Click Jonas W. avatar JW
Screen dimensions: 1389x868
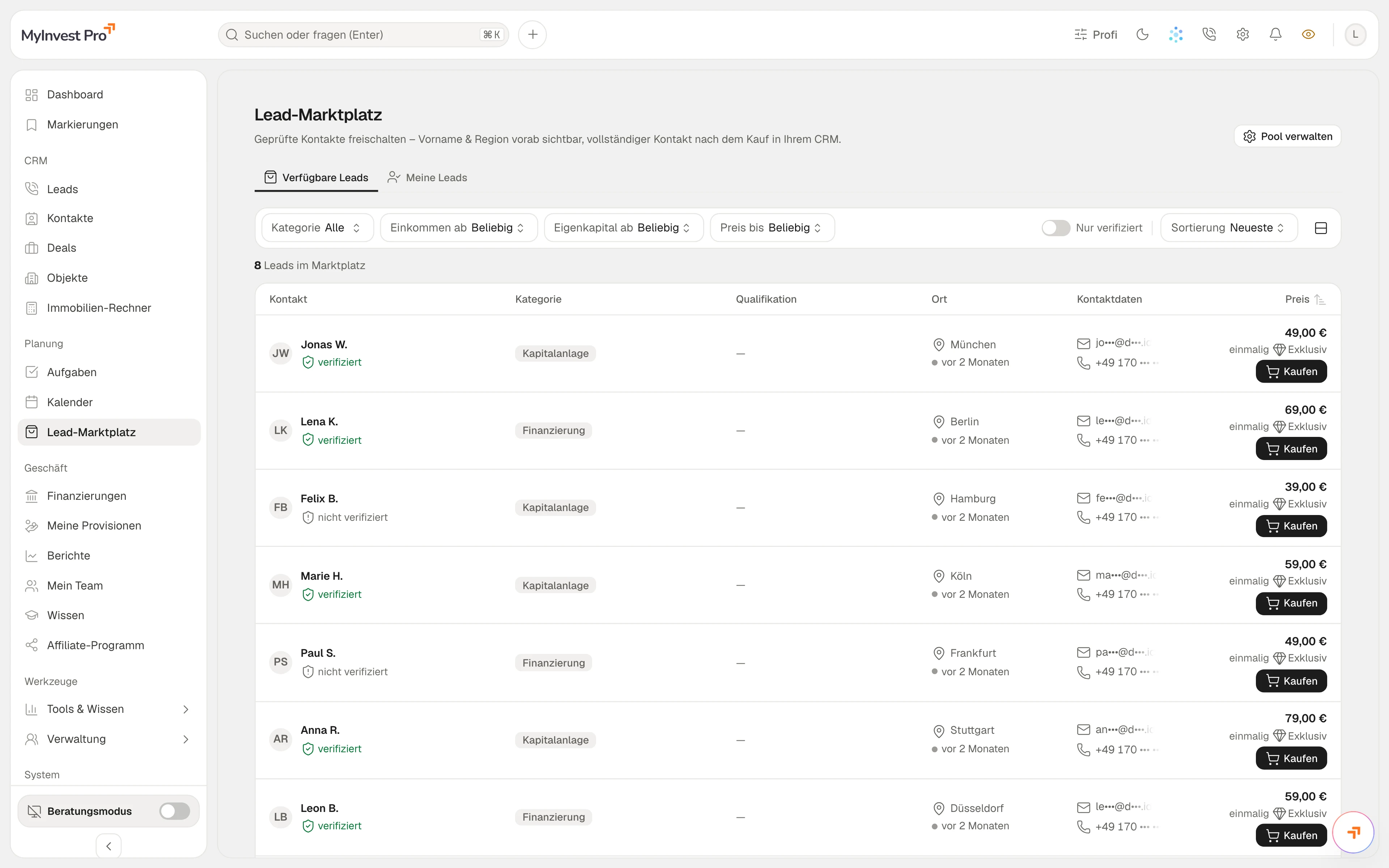pyautogui.click(x=281, y=353)
